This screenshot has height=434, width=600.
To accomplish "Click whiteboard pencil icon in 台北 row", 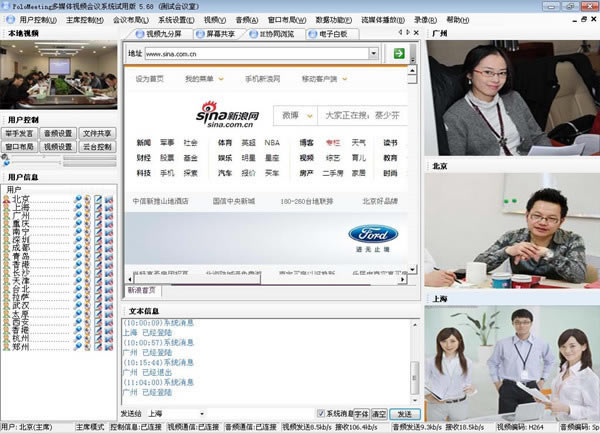I will (x=98, y=289).
